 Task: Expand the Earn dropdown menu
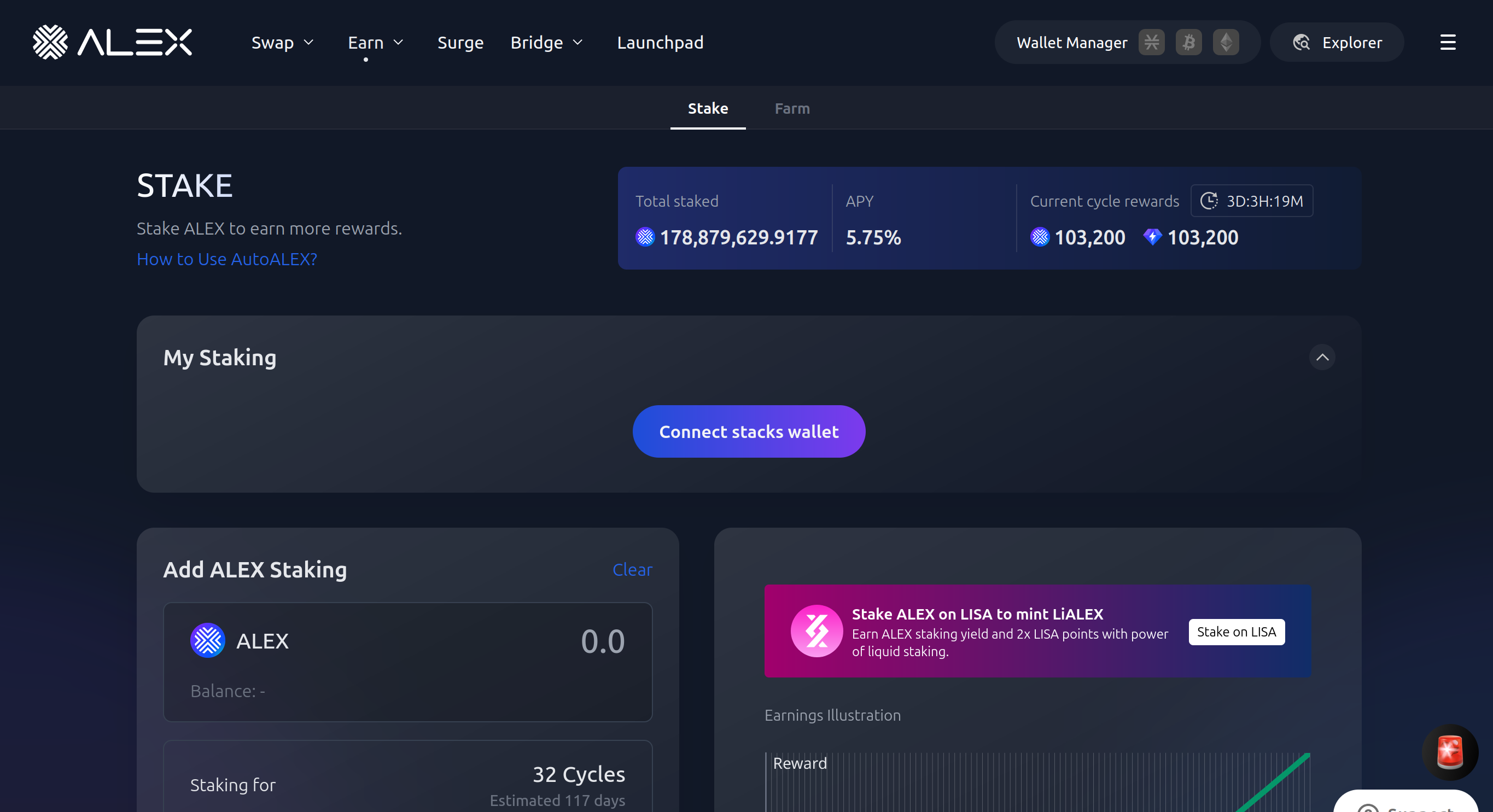375,42
